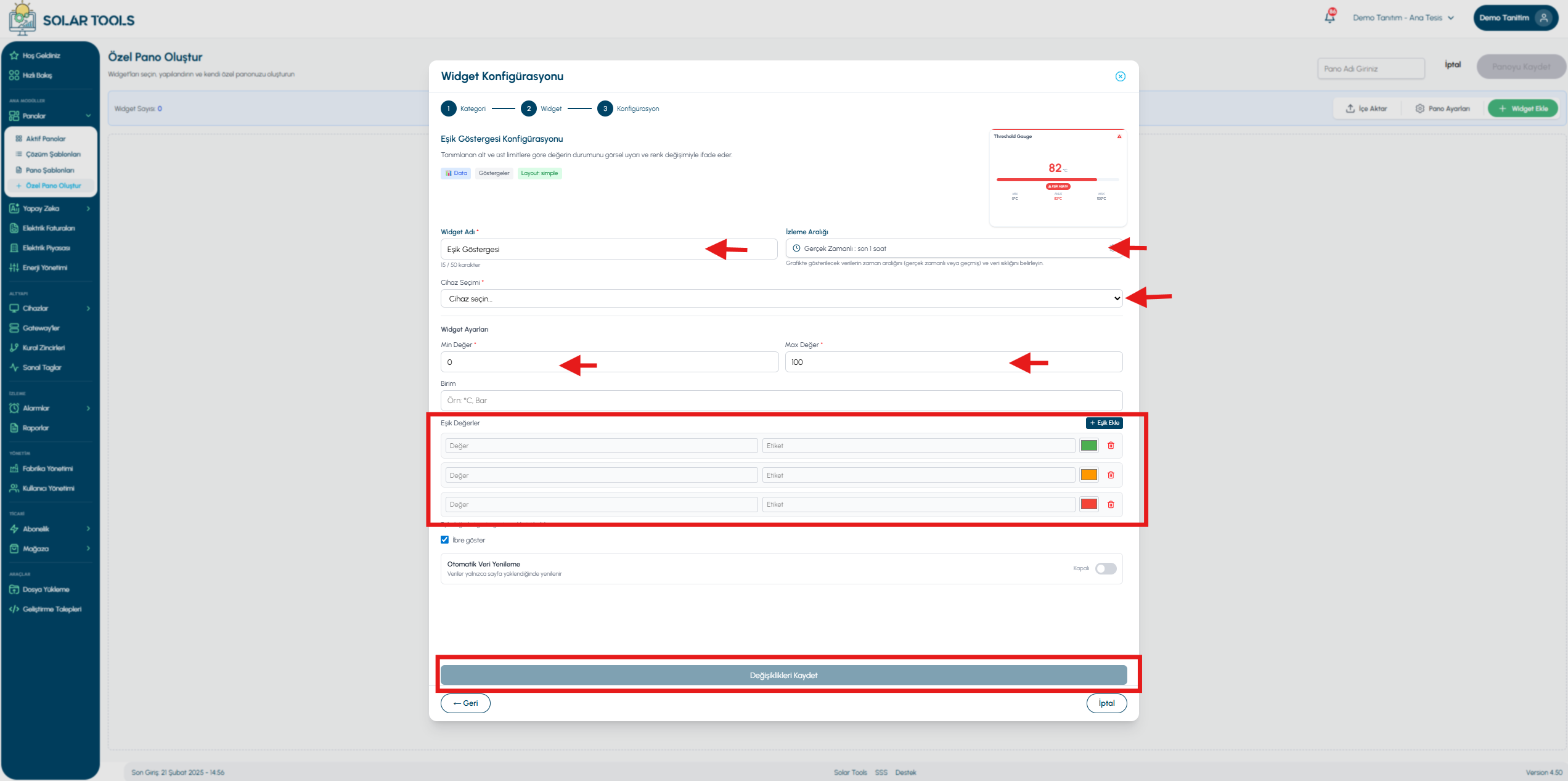Click the Birim input field
The width and height of the screenshot is (1568, 781).
782,401
